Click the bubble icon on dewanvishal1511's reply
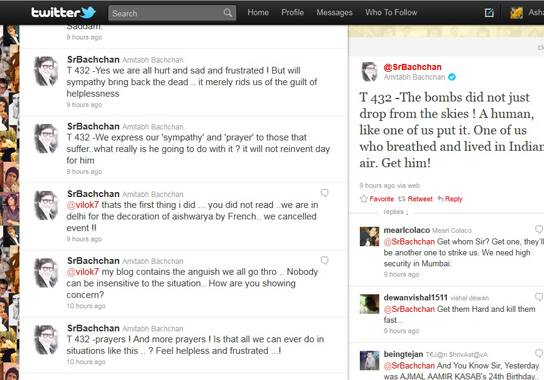This screenshot has height=380, width=544. [539, 297]
